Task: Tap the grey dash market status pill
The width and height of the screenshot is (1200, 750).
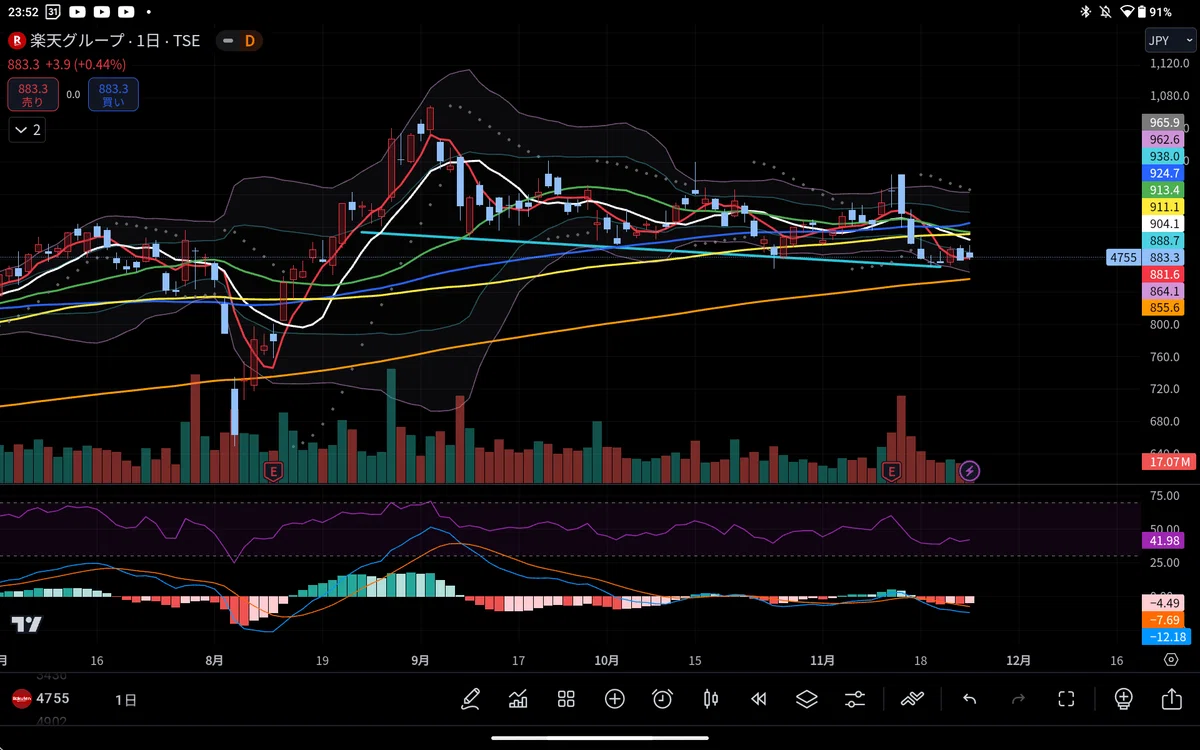Action: coord(228,41)
